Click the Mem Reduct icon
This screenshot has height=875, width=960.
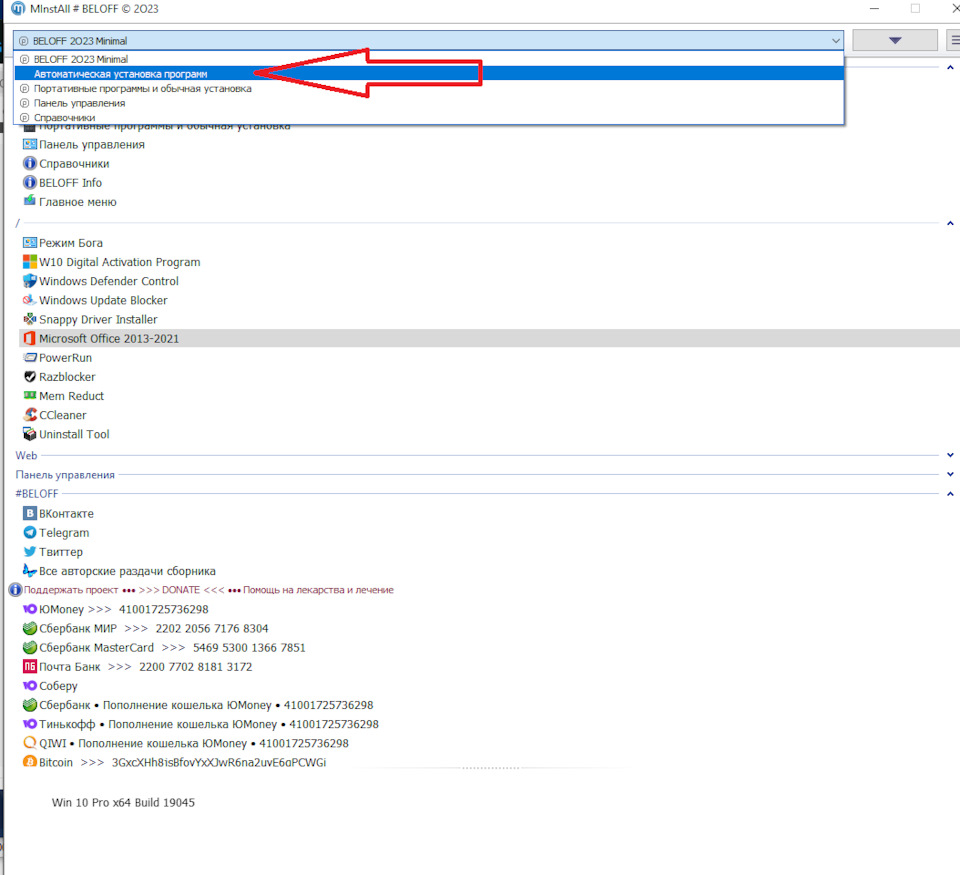pyautogui.click(x=29, y=396)
